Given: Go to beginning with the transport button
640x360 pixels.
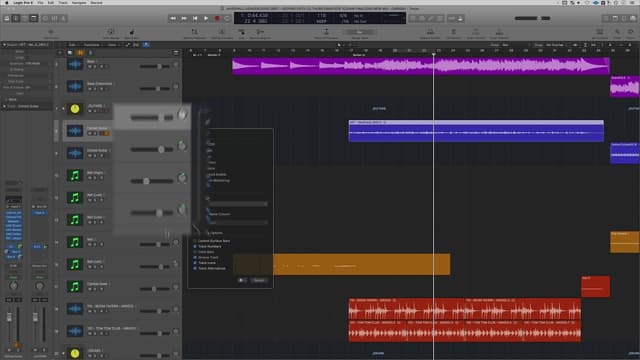Looking at the screenshot, I should tap(195, 18).
